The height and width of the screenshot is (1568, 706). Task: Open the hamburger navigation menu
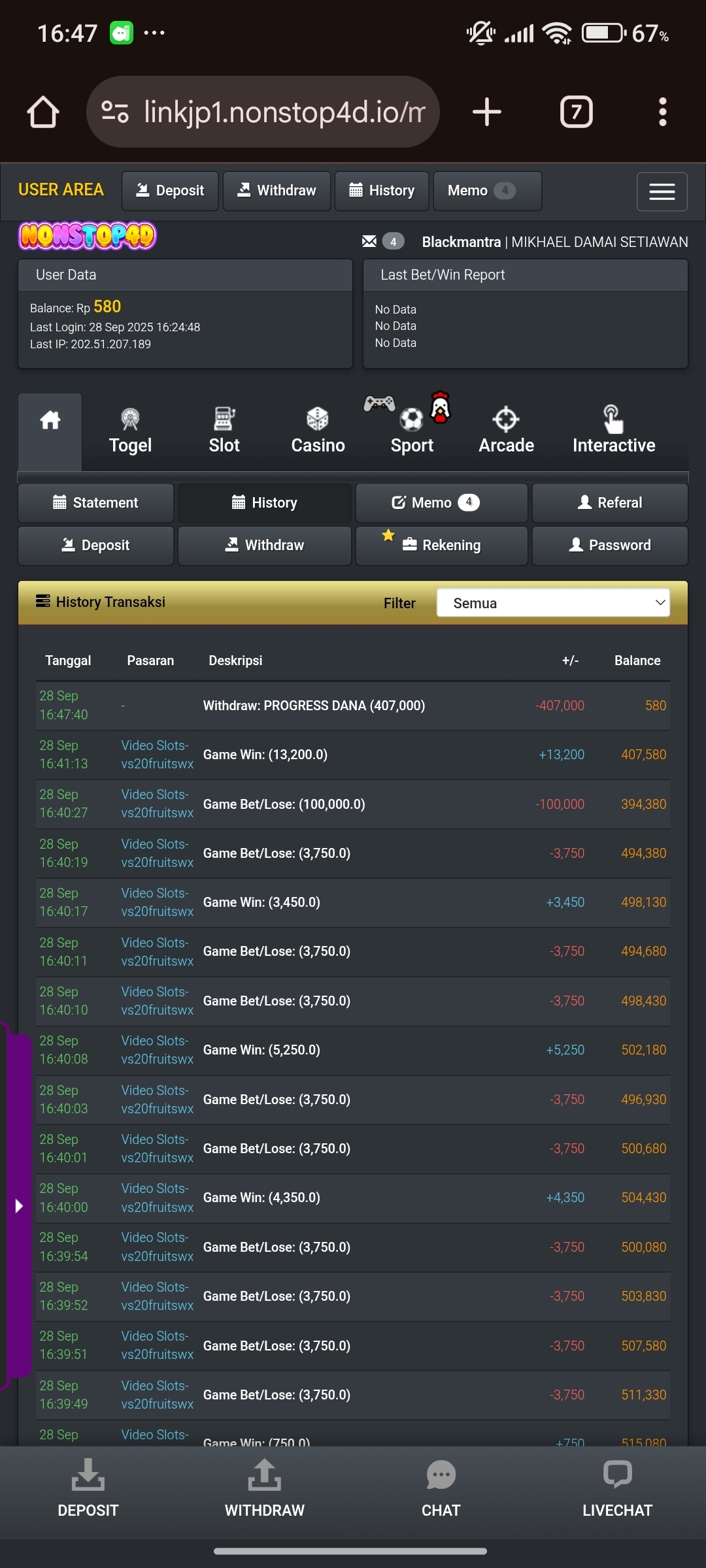tap(662, 191)
